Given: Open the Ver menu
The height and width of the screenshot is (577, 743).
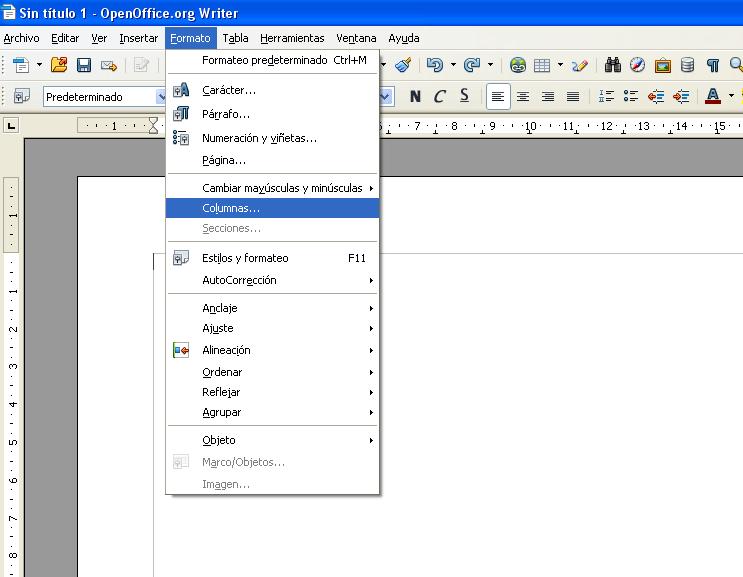Looking at the screenshot, I should 99,38.
